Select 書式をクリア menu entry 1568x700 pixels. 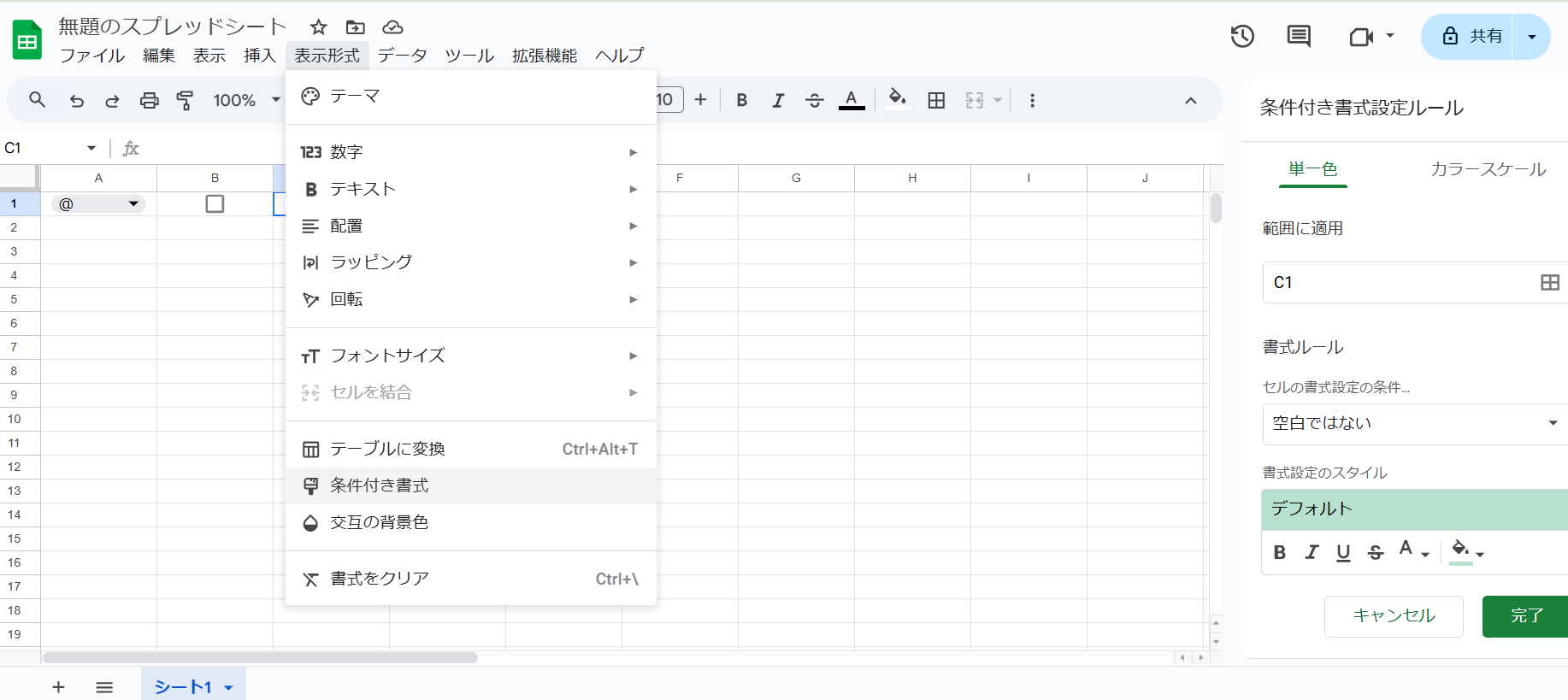[x=470, y=579]
